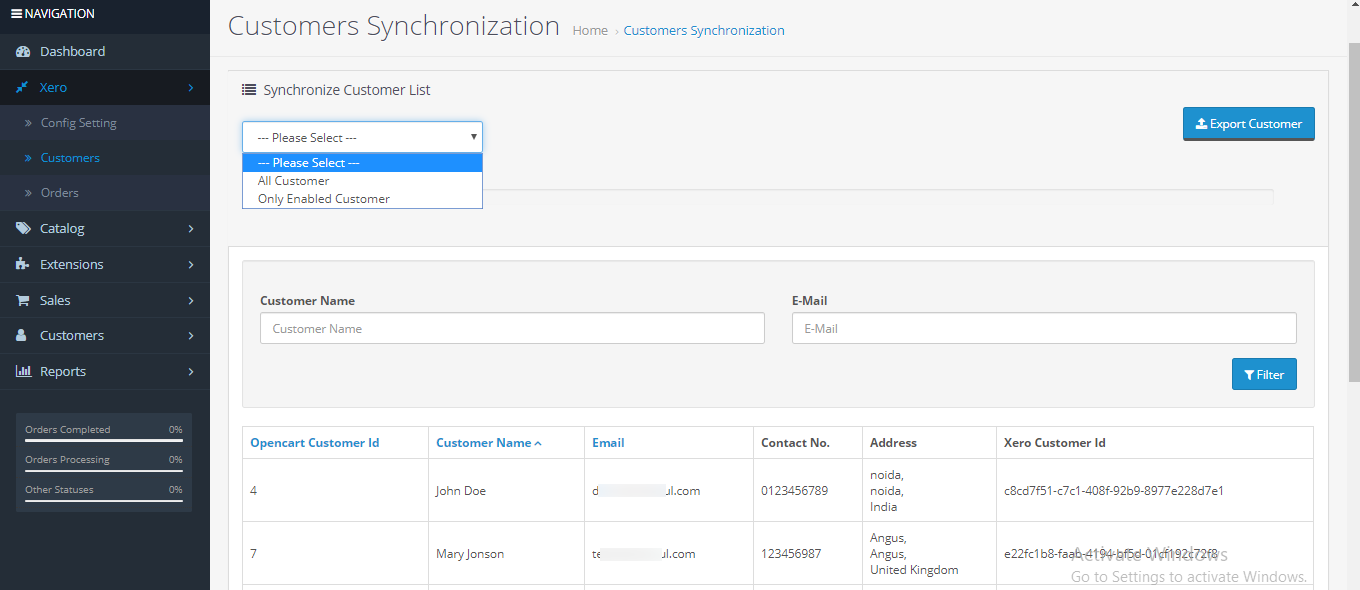Focus the E-Mail input field
Image resolution: width=1360 pixels, height=590 pixels.
[x=1044, y=328]
